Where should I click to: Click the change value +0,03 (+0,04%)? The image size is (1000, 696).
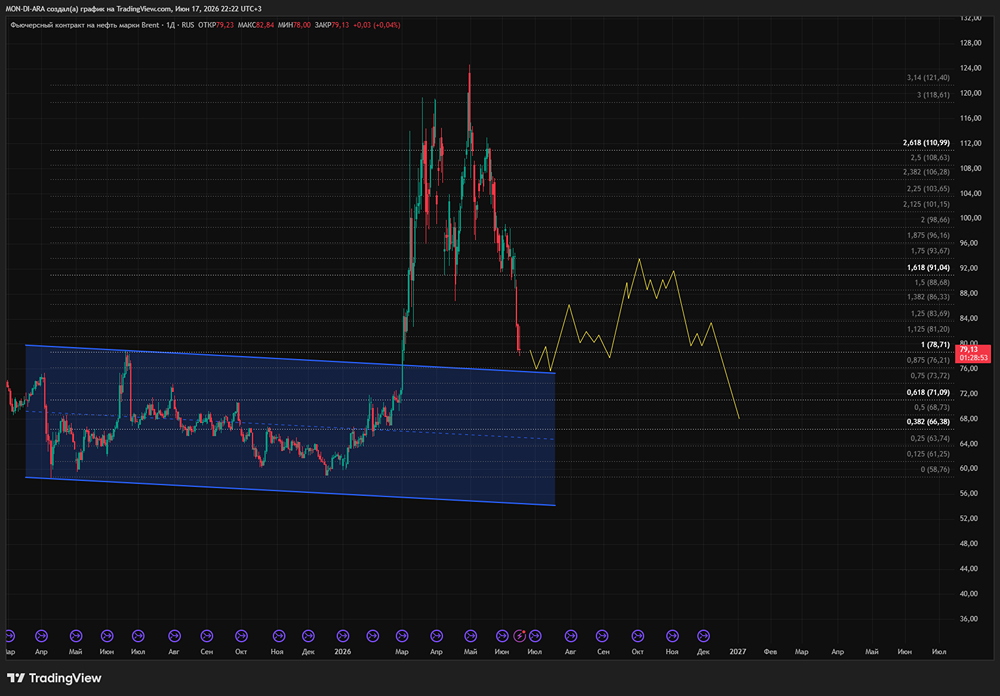tap(377, 25)
